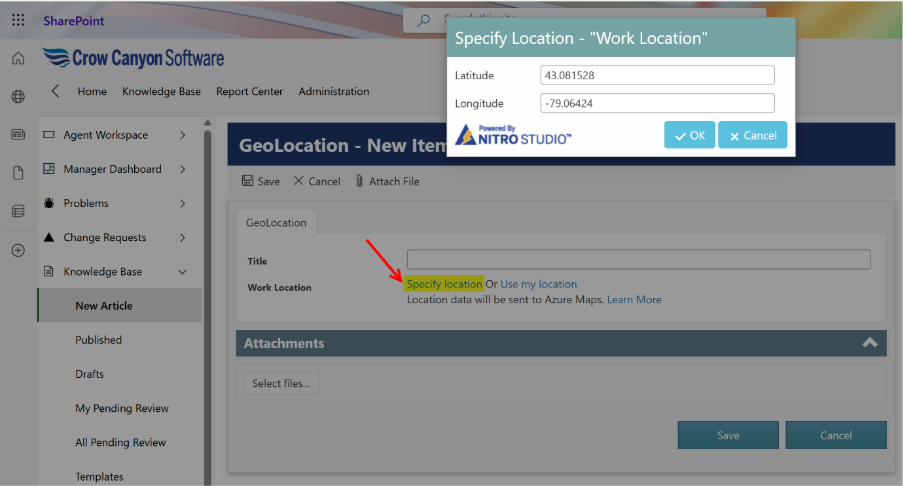
Task: Expand the Agent Workspace menu
Action: tap(182, 135)
